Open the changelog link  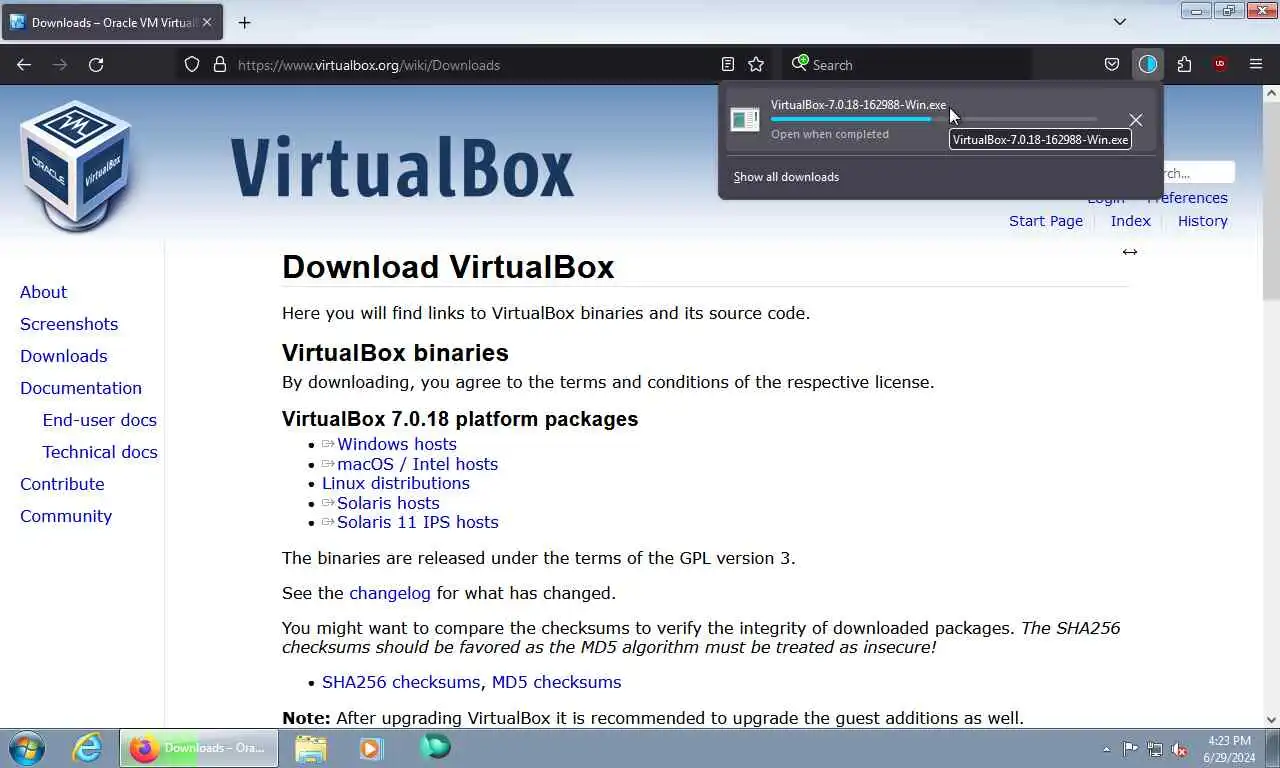389,593
